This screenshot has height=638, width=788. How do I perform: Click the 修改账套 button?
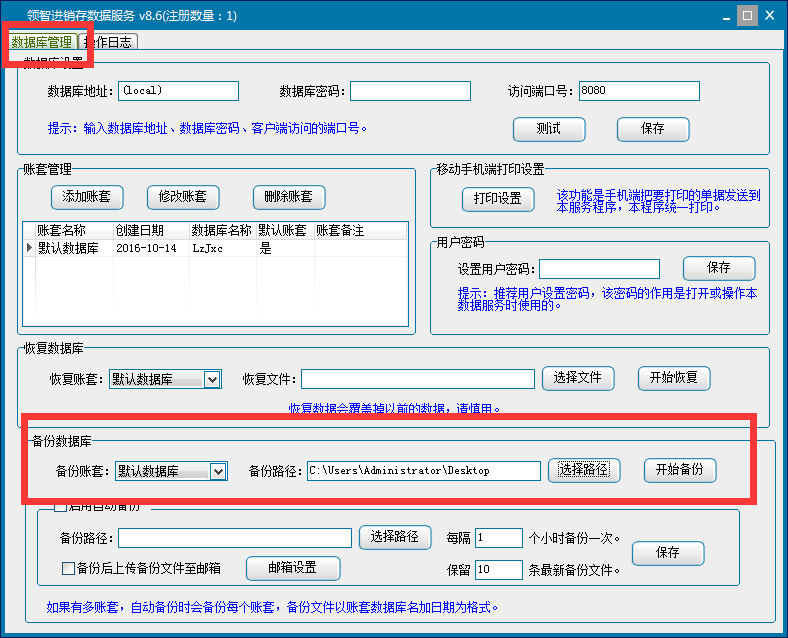point(183,197)
